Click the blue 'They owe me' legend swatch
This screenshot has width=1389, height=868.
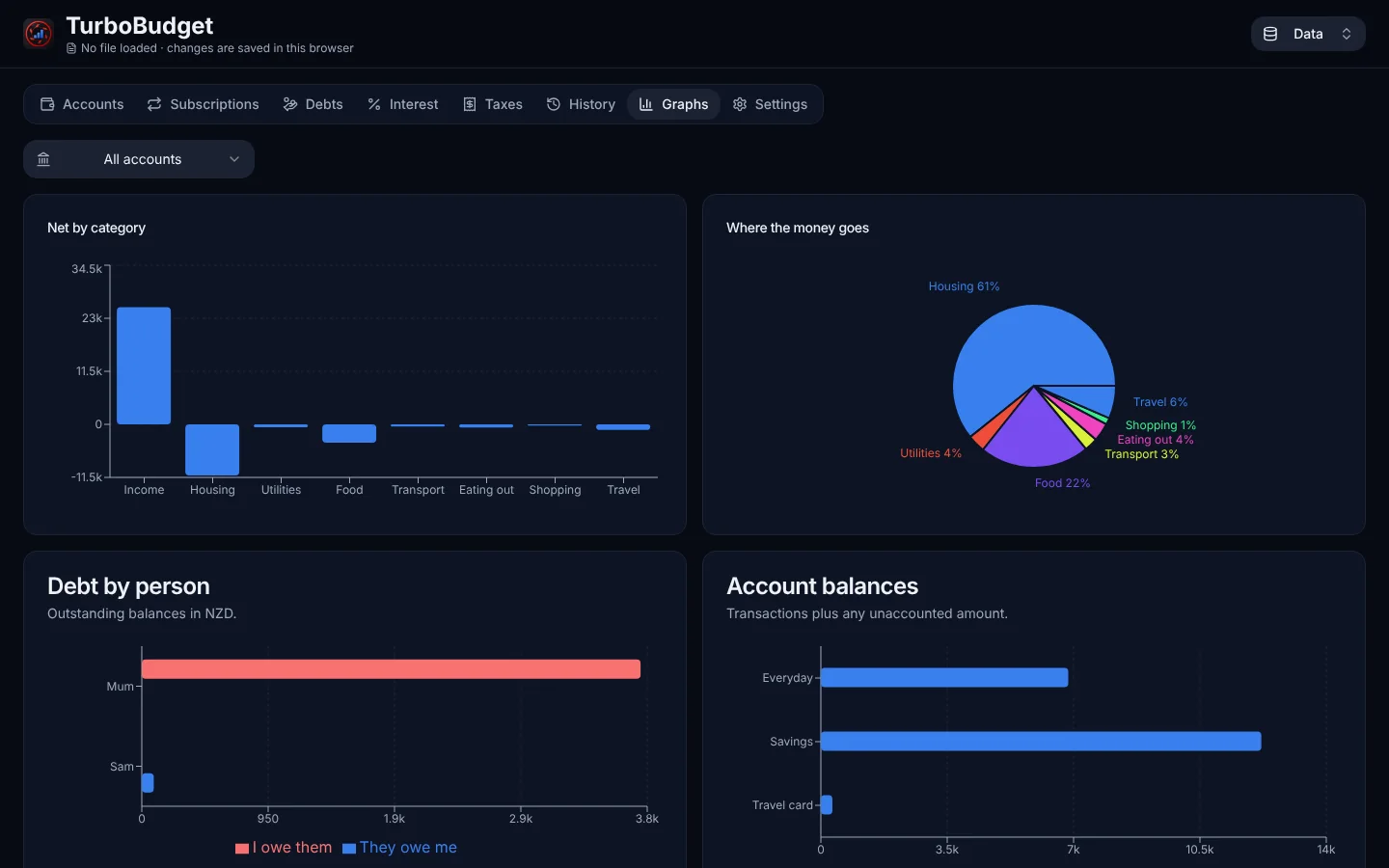pos(349,849)
